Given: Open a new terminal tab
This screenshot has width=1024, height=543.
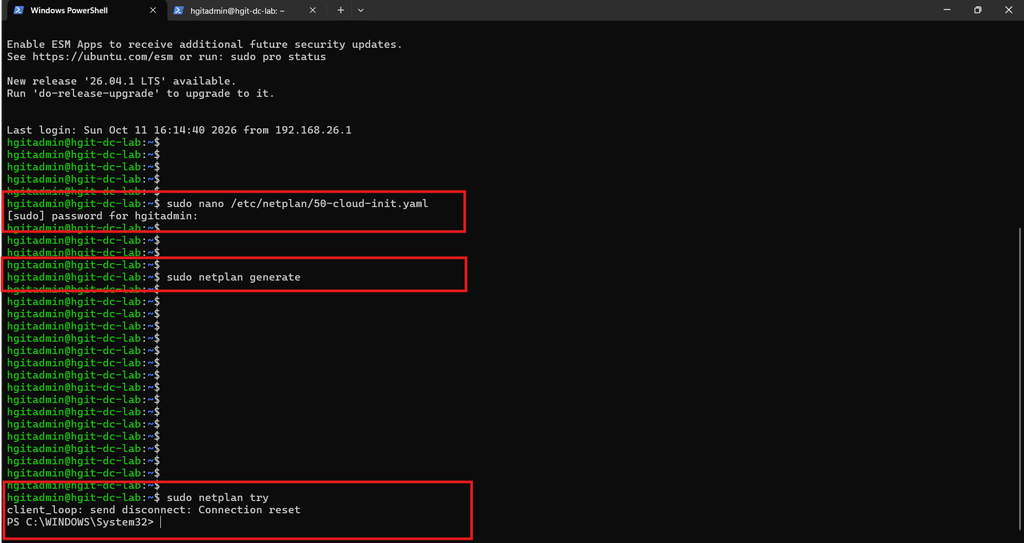Looking at the screenshot, I should 340,10.
